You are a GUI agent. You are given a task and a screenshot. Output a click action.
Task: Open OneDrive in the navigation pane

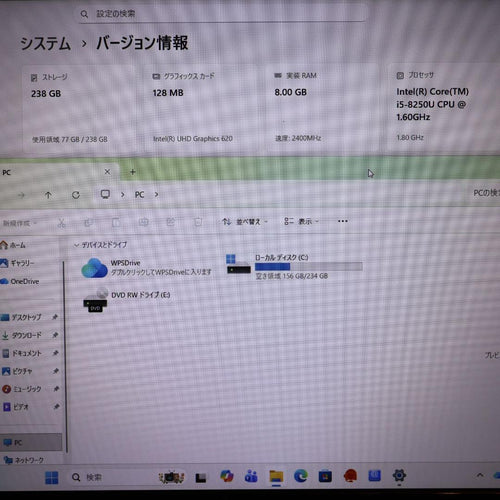[x=20, y=282]
